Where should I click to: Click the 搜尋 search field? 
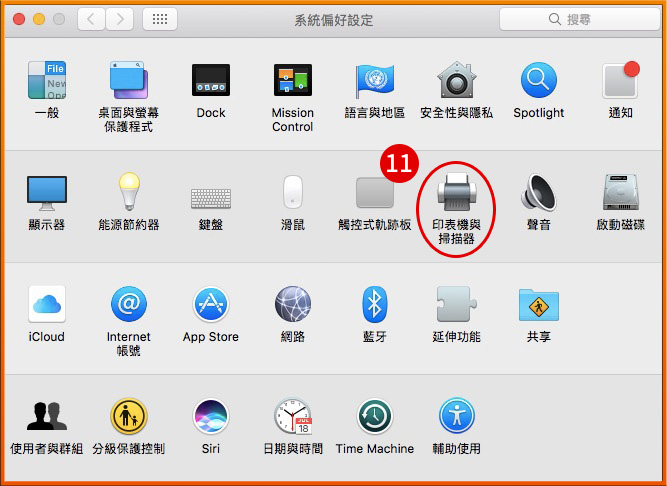[580, 19]
